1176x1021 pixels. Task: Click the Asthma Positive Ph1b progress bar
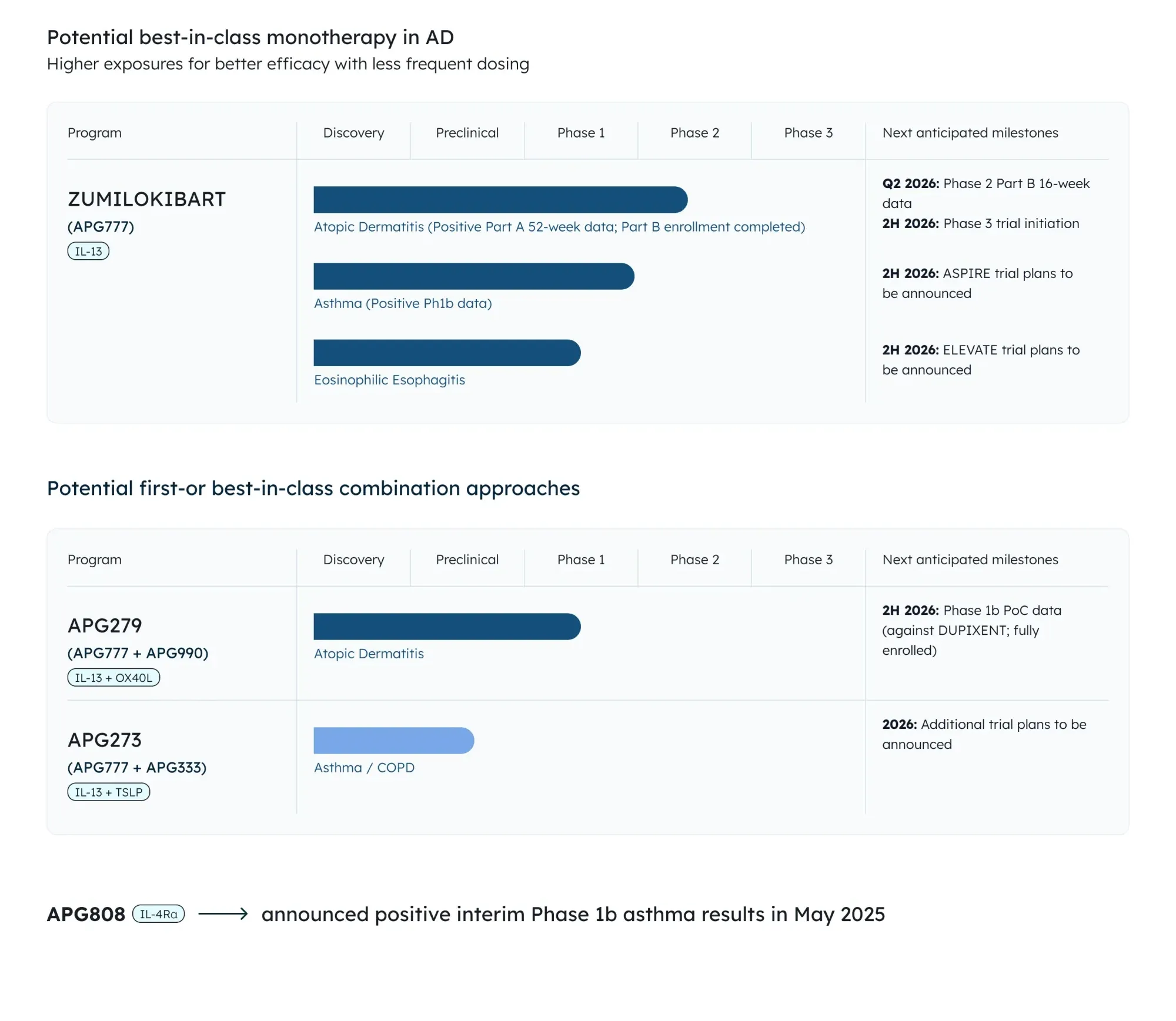[x=473, y=276]
